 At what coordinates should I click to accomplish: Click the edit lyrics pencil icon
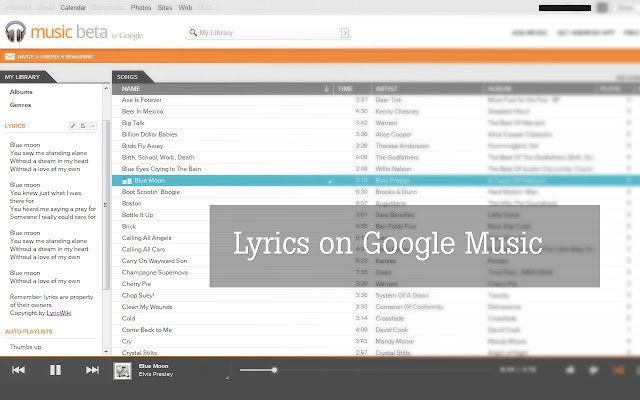(73, 126)
